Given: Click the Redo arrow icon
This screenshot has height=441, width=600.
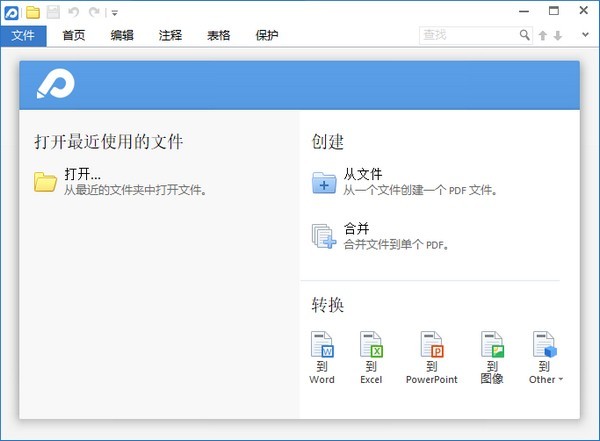Looking at the screenshot, I should (94, 12).
